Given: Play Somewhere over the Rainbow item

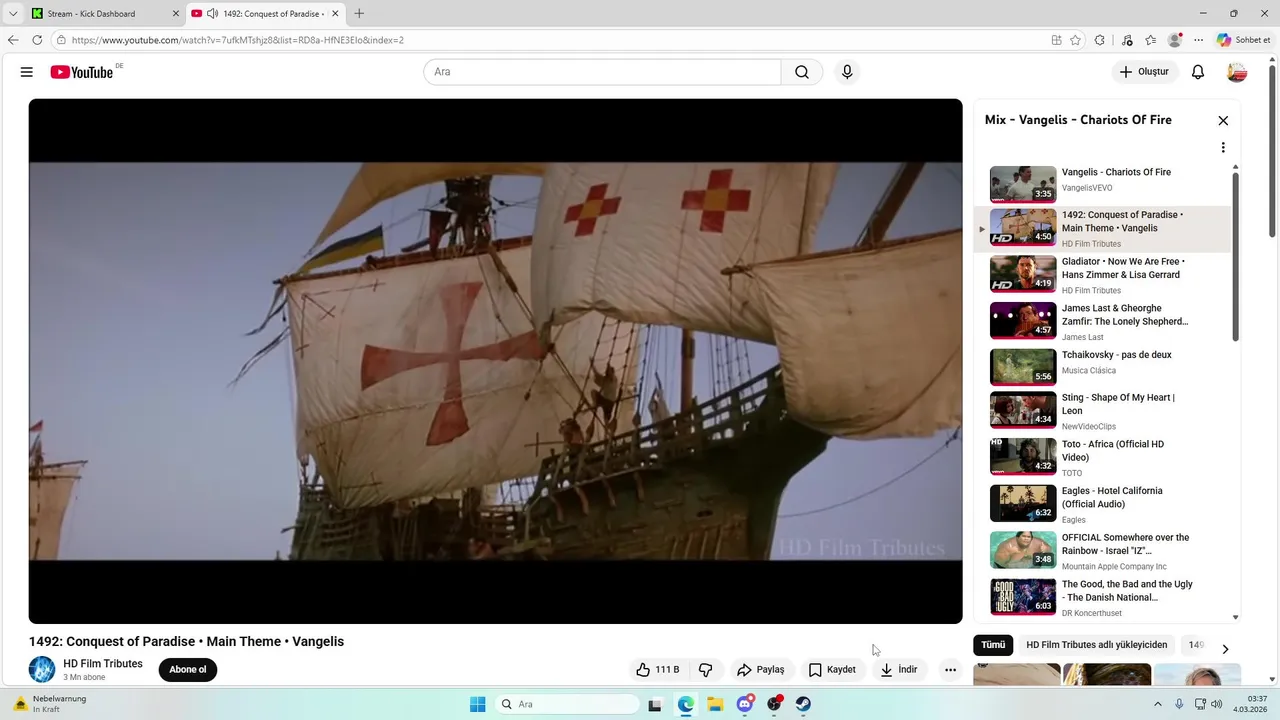Looking at the screenshot, I should click(x=1103, y=551).
